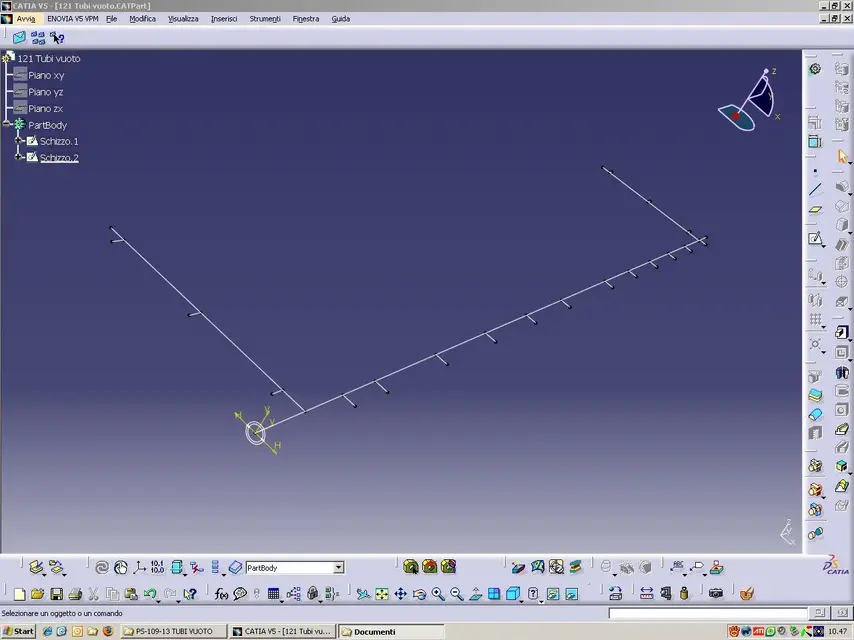Click the multi-view windows icon
This screenshot has width=854, height=640.
(x=494, y=594)
